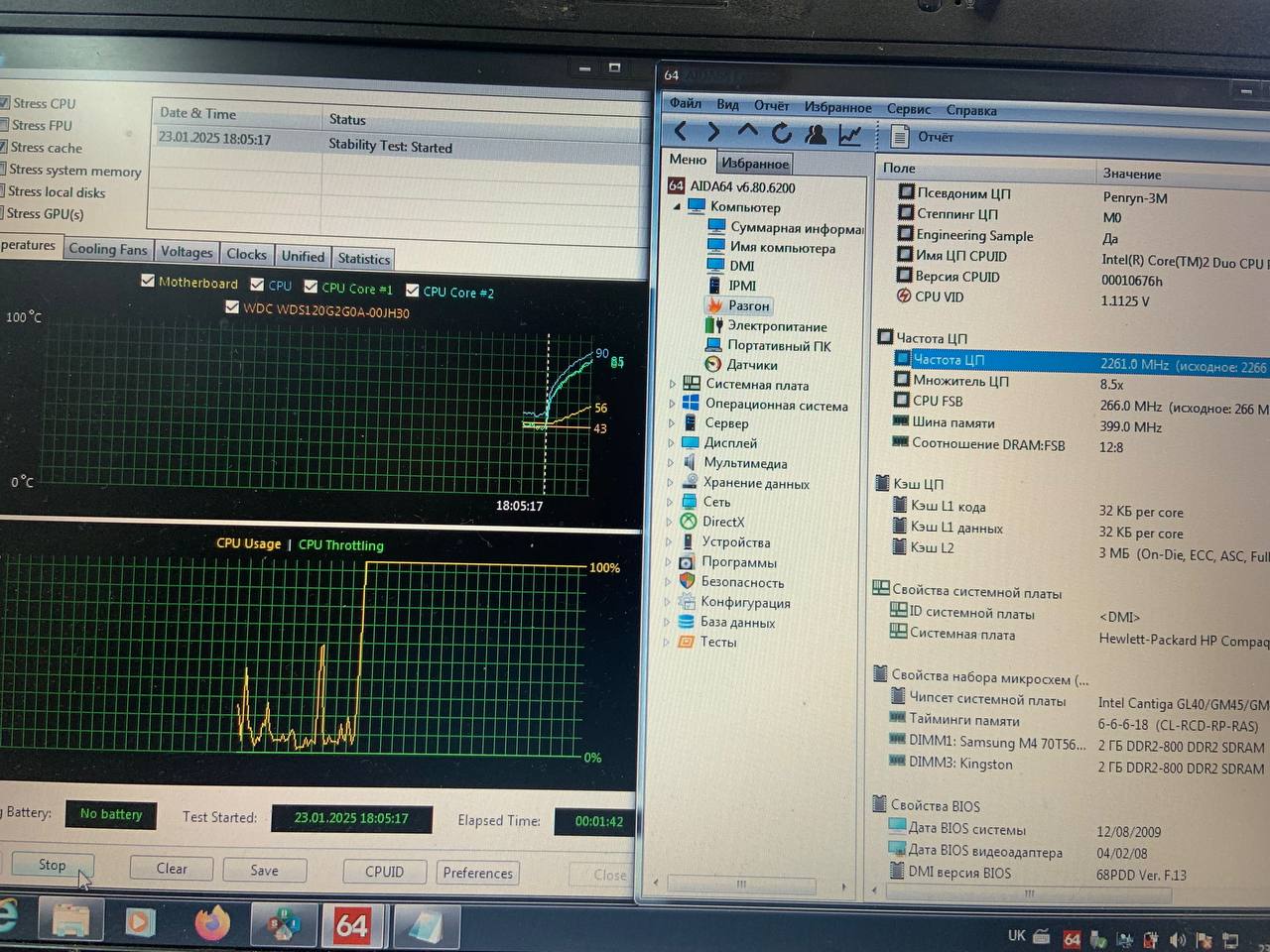This screenshot has height=952, width=1270.
Task: Open the Файл menu
Action: (685, 103)
